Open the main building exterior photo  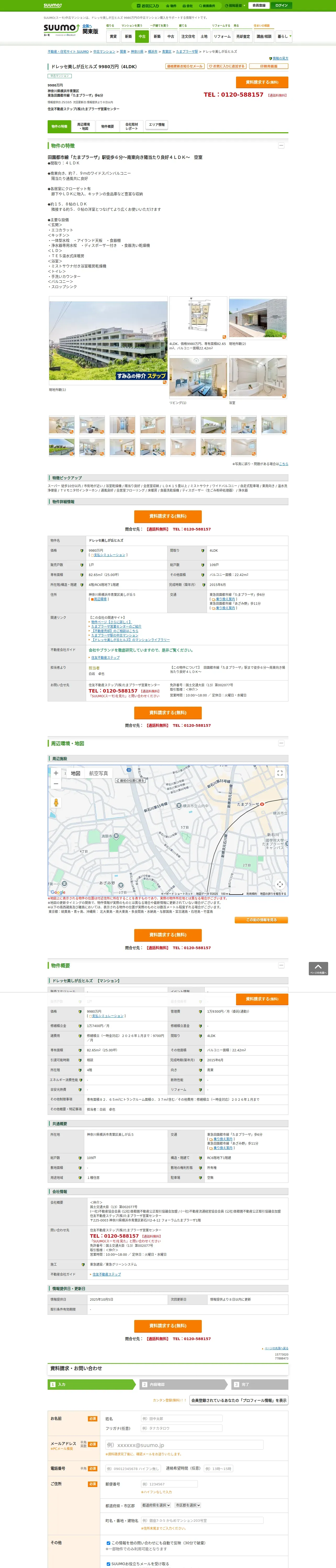(x=108, y=341)
